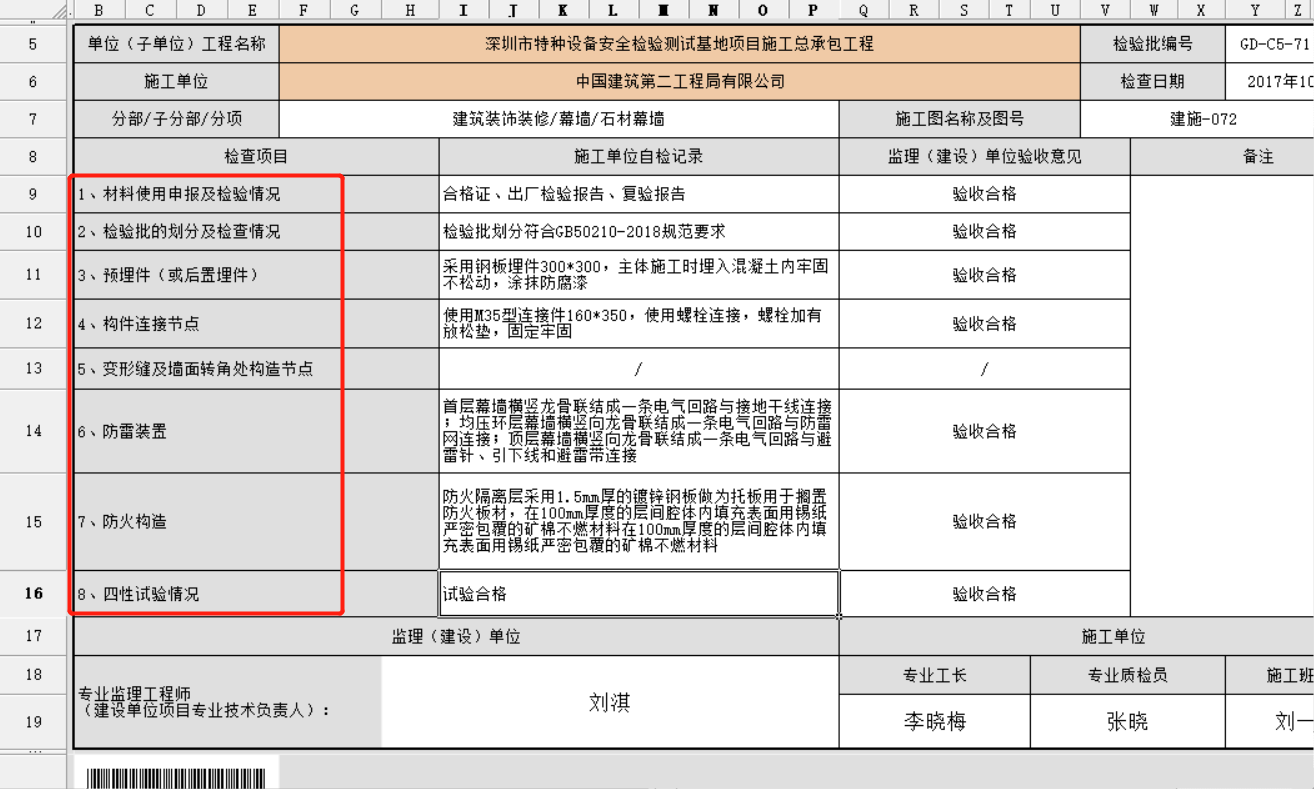Select the '检查日期' label cell
The image size is (1314, 789).
pos(1153,82)
